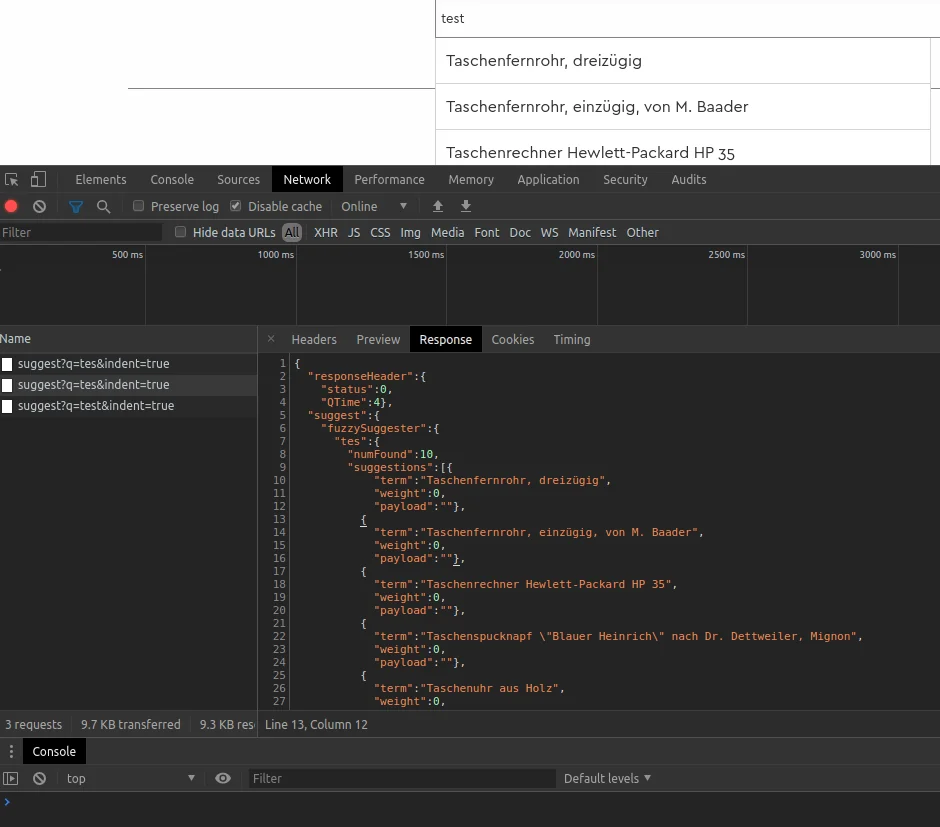Open the top context selector dropdown
Image resolution: width=940 pixels, height=827 pixels.
[x=130, y=778]
